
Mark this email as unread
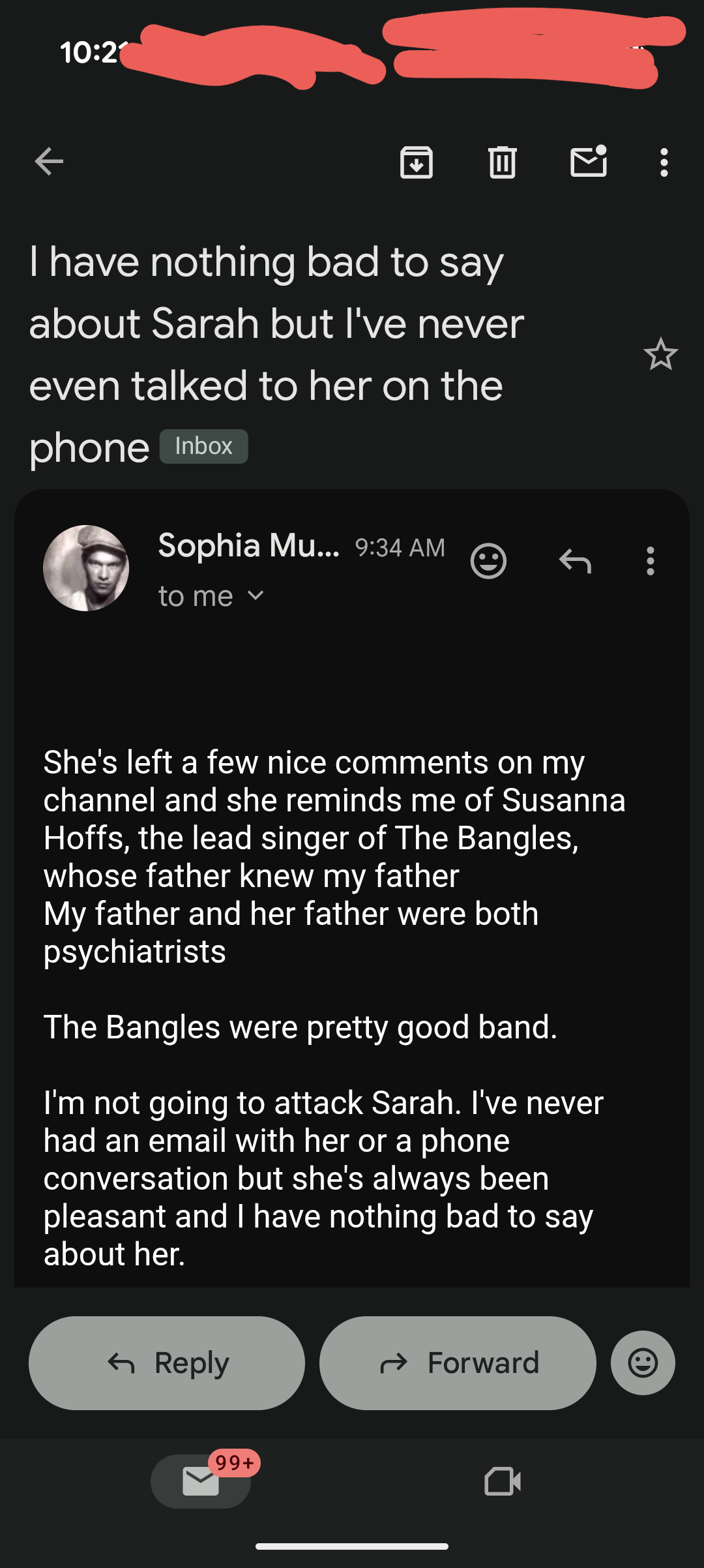[589, 162]
